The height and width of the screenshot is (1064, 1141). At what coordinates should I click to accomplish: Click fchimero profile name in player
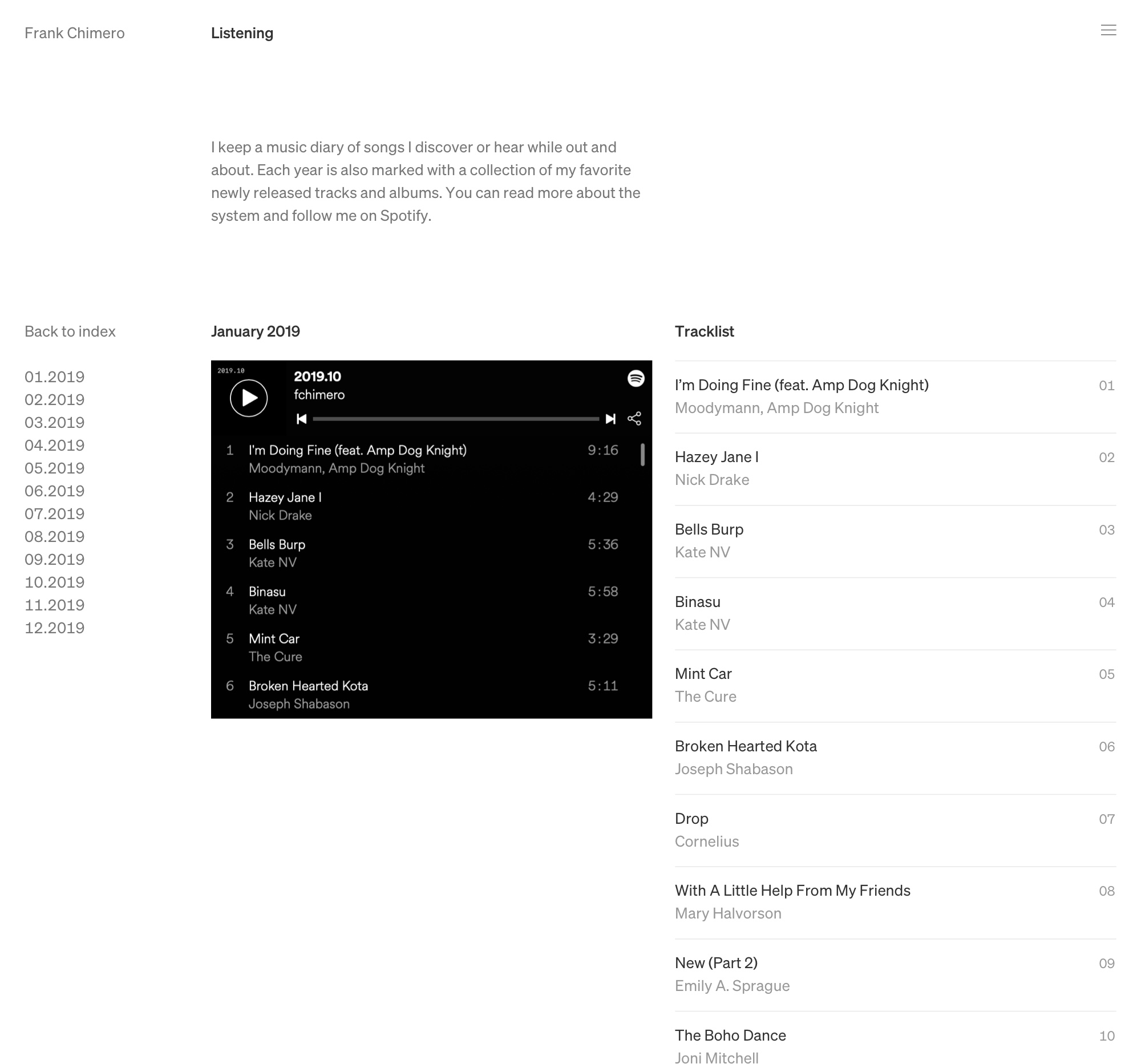pyautogui.click(x=319, y=395)
